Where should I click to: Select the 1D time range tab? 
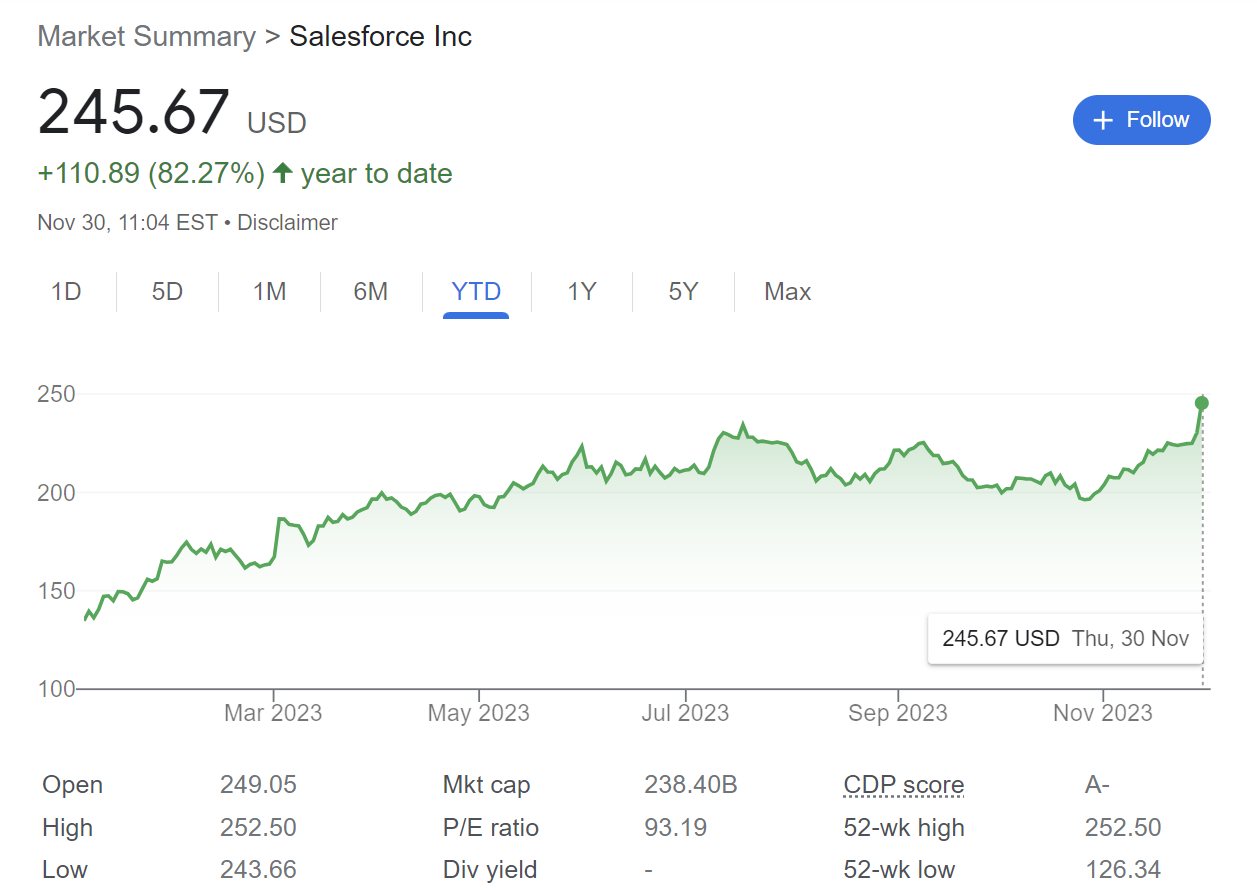(x=66, y=292)
